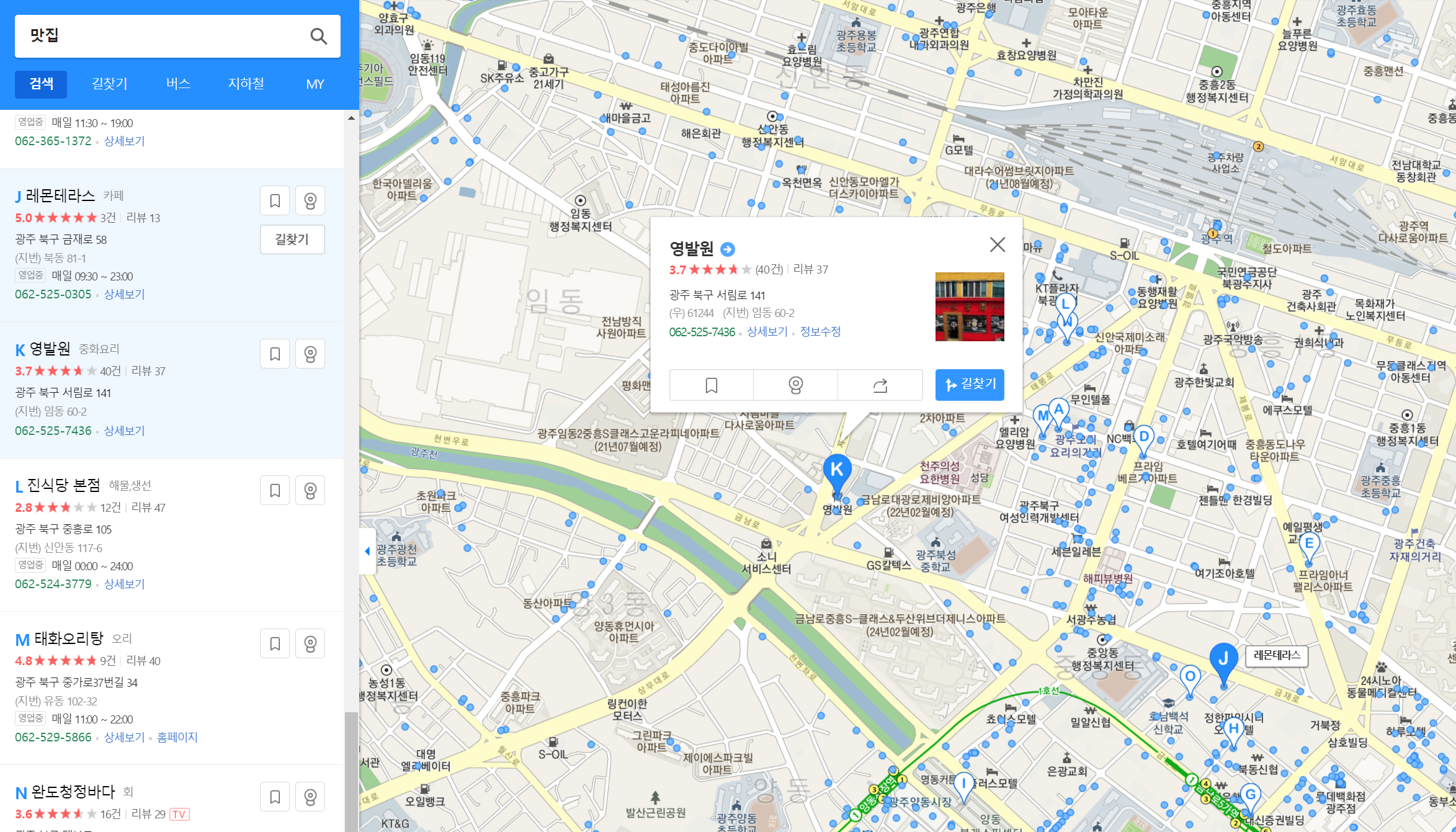Click the search magnifier icon

pos(318,36)
